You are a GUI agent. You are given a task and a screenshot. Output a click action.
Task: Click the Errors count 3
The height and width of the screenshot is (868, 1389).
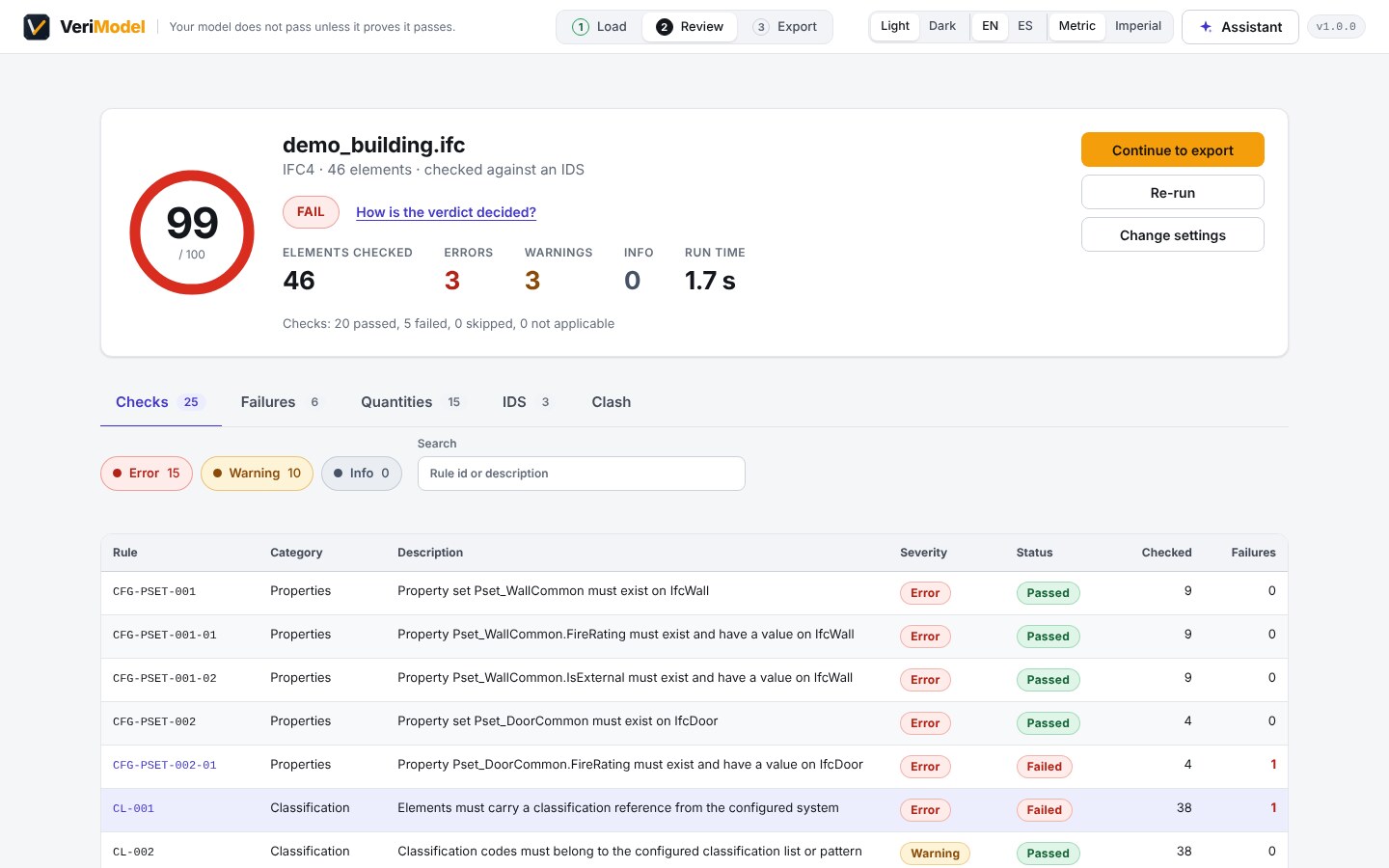(452, 281)
